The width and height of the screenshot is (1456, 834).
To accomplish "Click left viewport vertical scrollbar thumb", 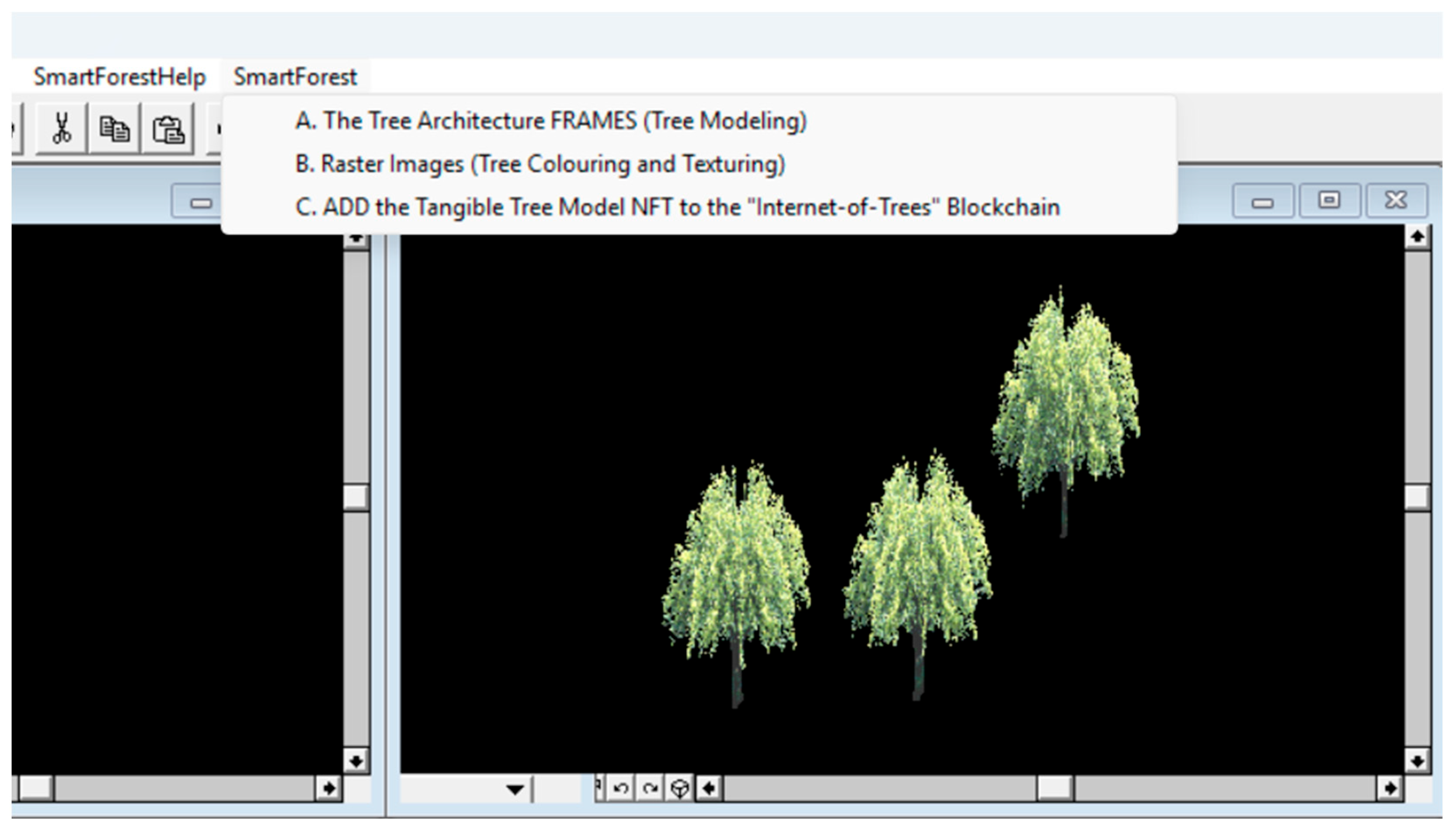I will point(356,497).
